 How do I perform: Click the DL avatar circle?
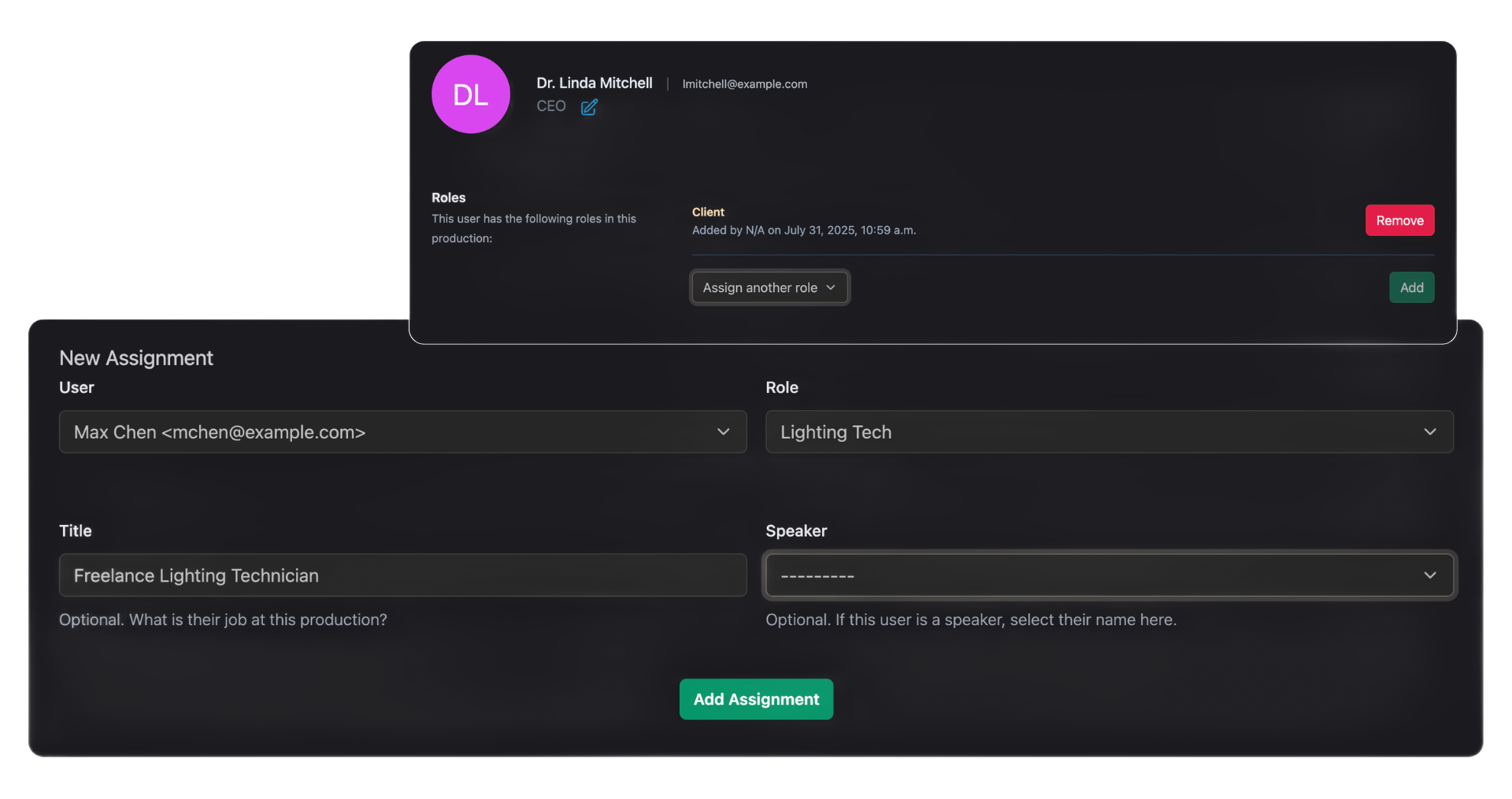[471, 94]
